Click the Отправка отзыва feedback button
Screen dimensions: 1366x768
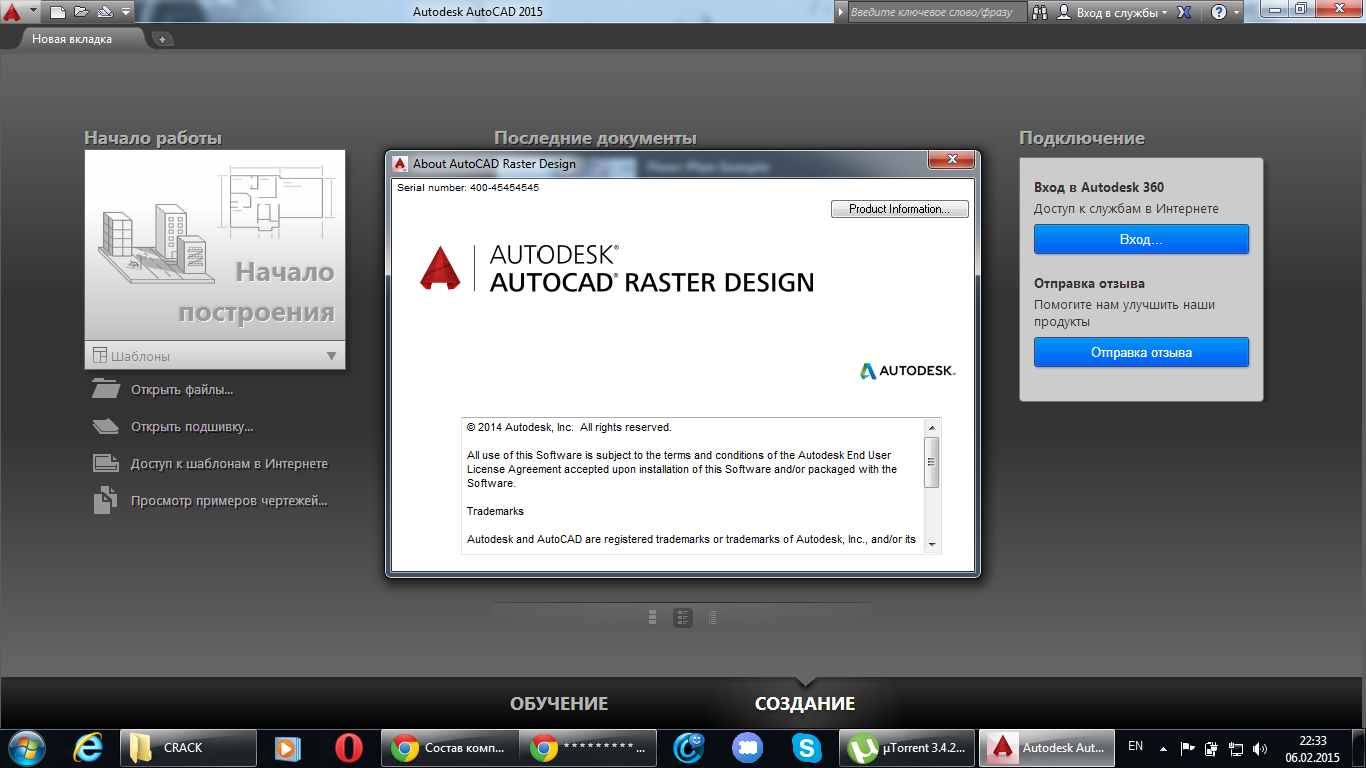(1141, 352)
